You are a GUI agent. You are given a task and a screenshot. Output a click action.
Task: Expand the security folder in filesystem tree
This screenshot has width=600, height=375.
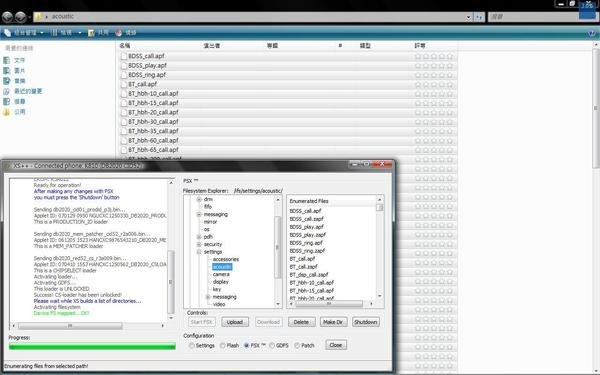199,245
